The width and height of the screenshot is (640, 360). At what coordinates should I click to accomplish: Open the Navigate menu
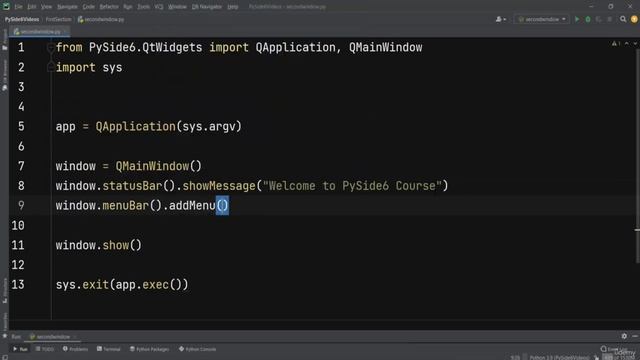(x=67, y=7)
